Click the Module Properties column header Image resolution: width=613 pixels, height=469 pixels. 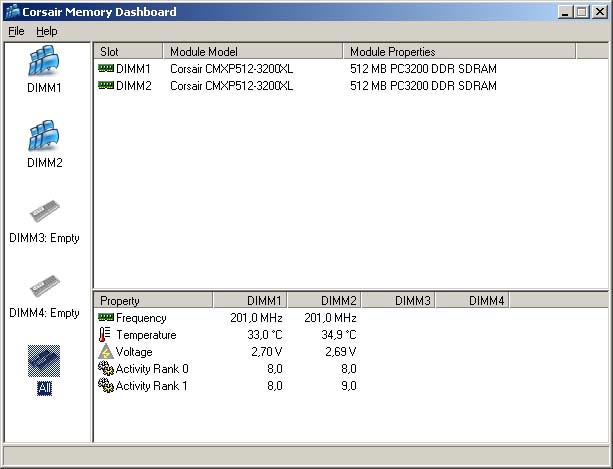tap(459, 51)
